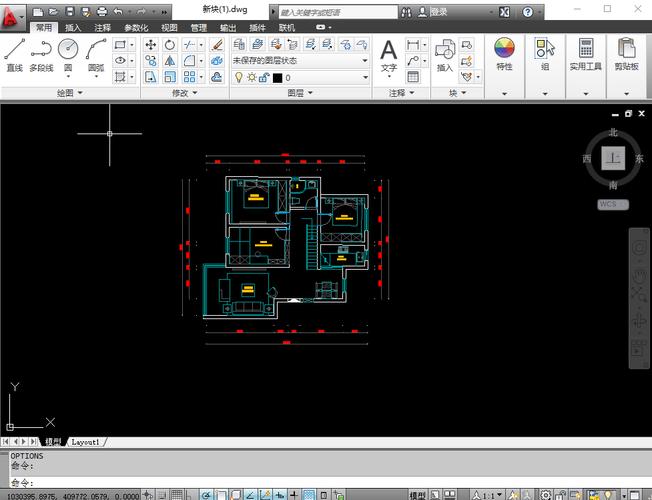
Task: Expand the 绘图 draw panel
Action: pyautogui.click(x=70, y=93)
